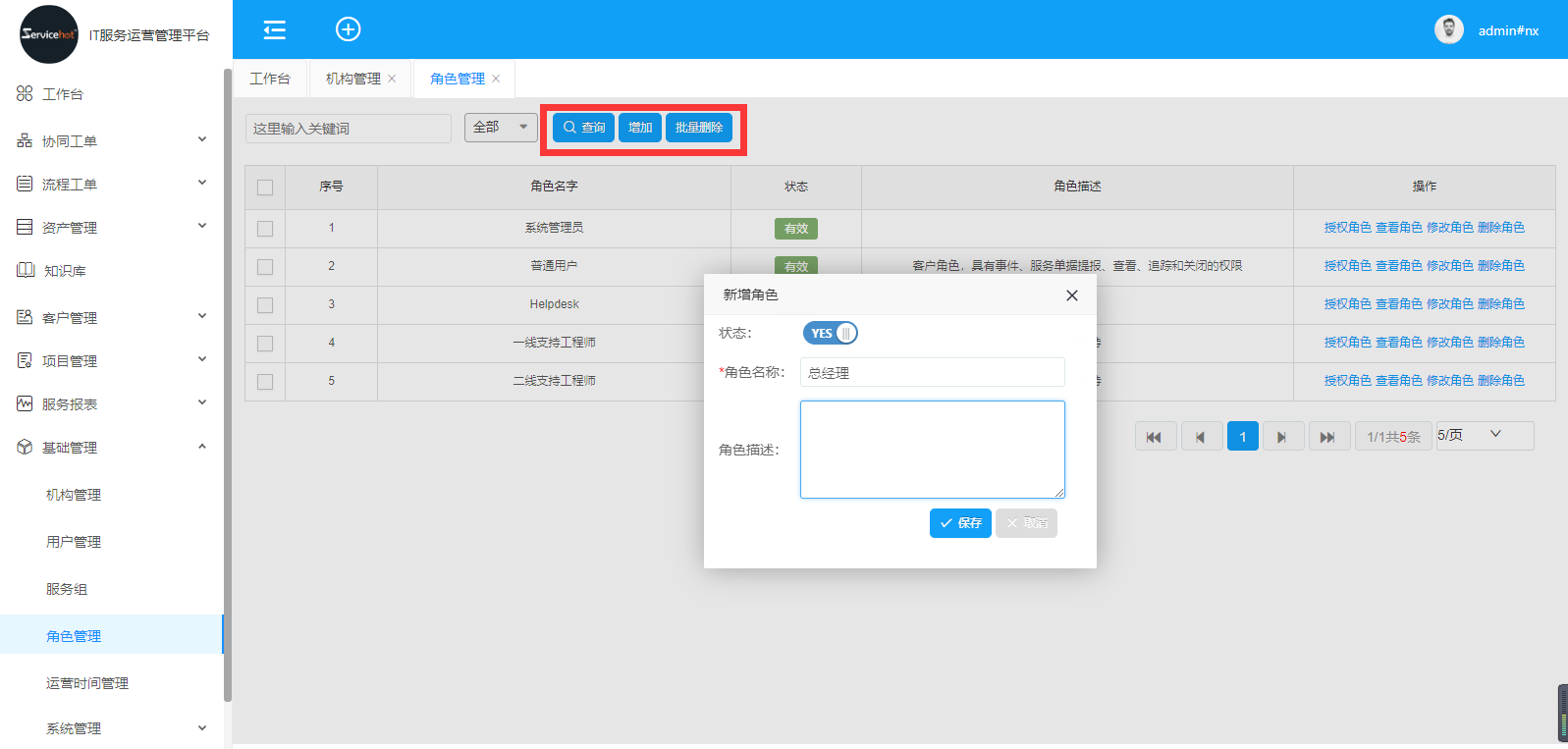Open the 5/页 page size dropdown
Viewport: 1568px width, 749px height.
coord(1484,435)
